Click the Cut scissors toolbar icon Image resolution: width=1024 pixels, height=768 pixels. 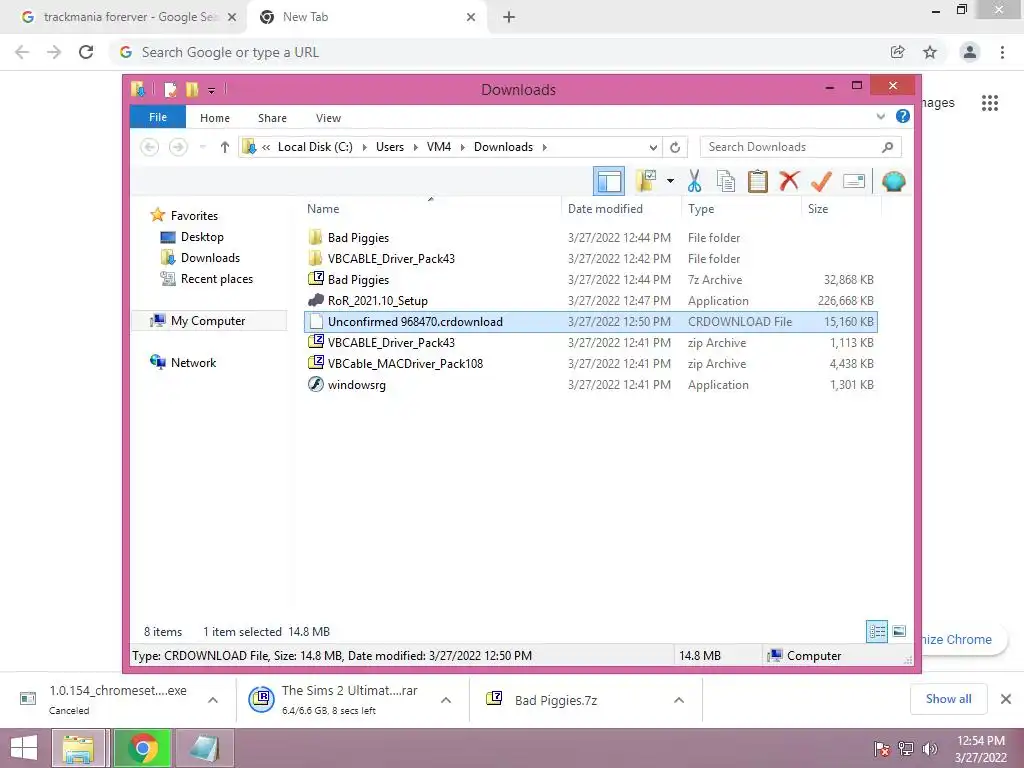click(694, 181)
